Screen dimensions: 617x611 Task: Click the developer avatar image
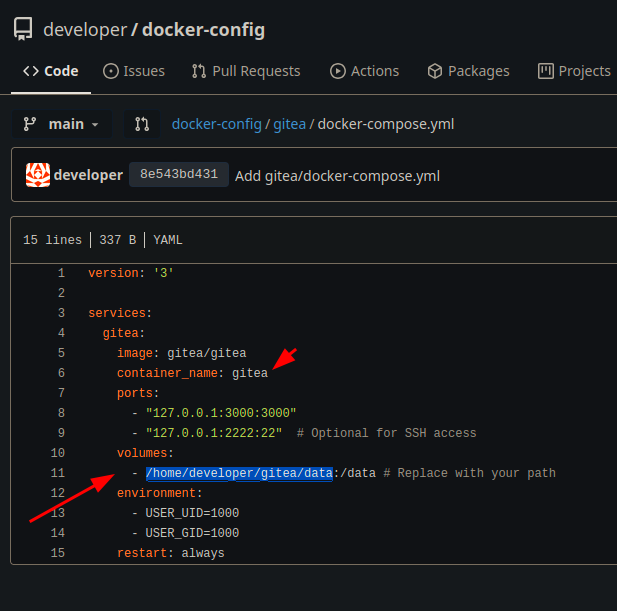(x=38, y=175)
